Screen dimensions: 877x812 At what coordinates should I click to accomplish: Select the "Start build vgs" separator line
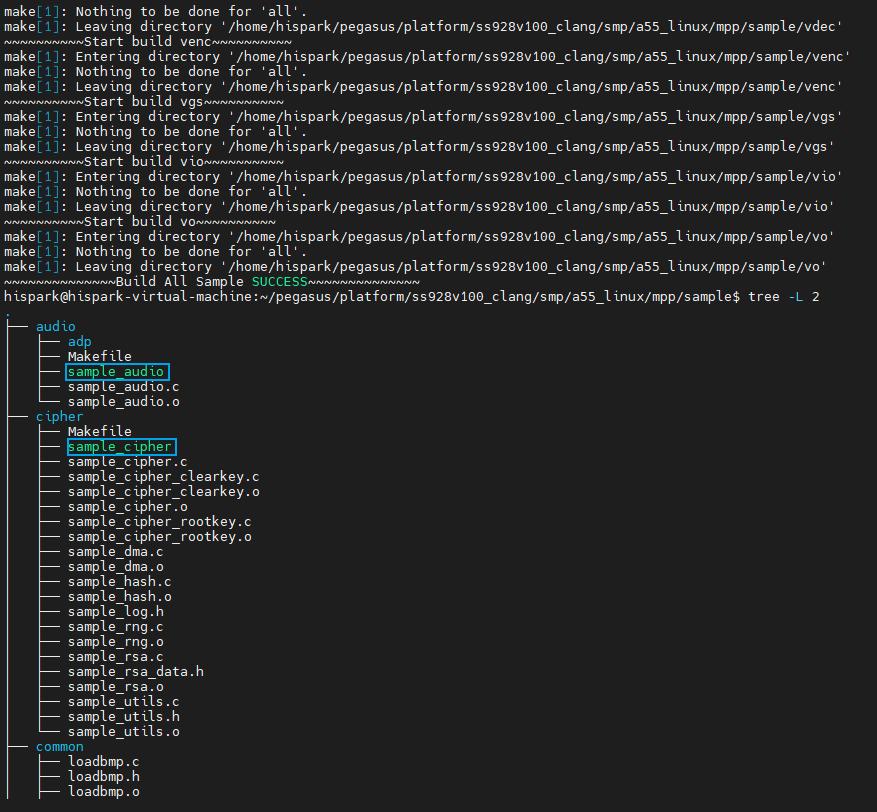(x=144, y=102)
